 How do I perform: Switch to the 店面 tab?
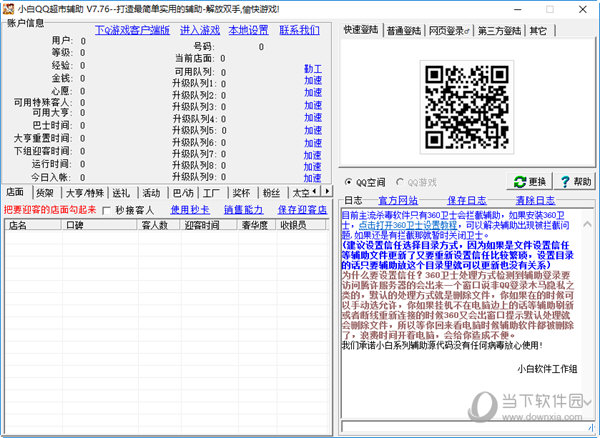15,192
